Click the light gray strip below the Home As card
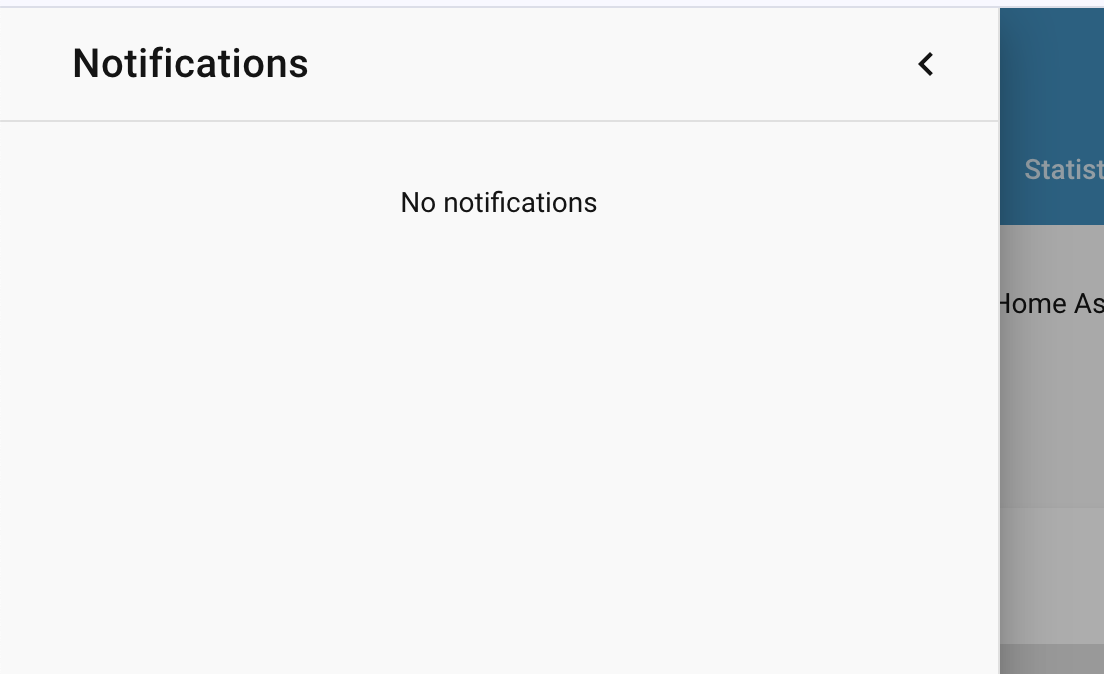Image resolution: width=1104 pixels, height=674 pixels. (1052, 574)
